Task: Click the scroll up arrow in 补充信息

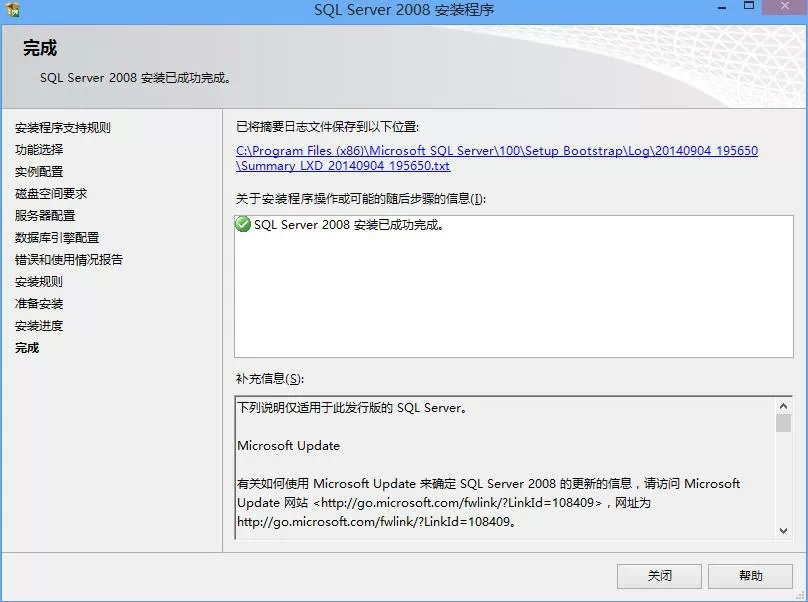Action: pos(783,405)
